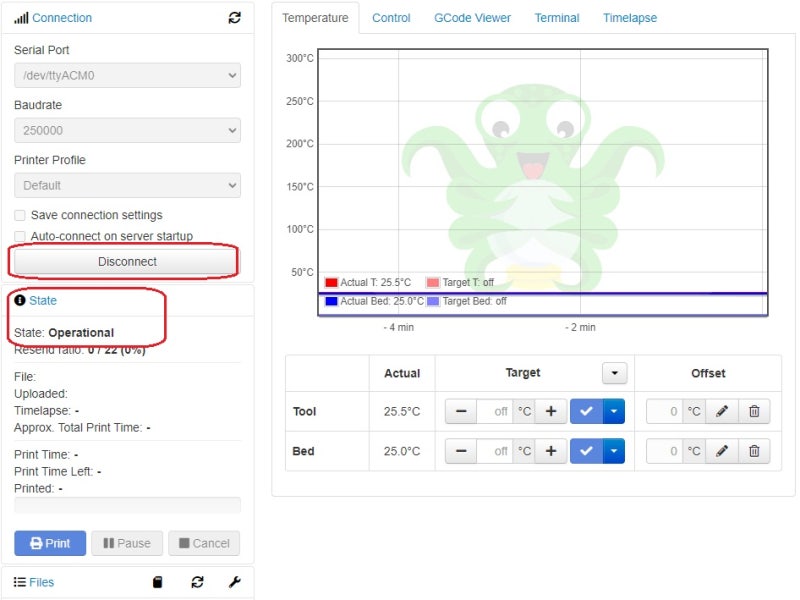Open the GCode Viewer tab

472,17
